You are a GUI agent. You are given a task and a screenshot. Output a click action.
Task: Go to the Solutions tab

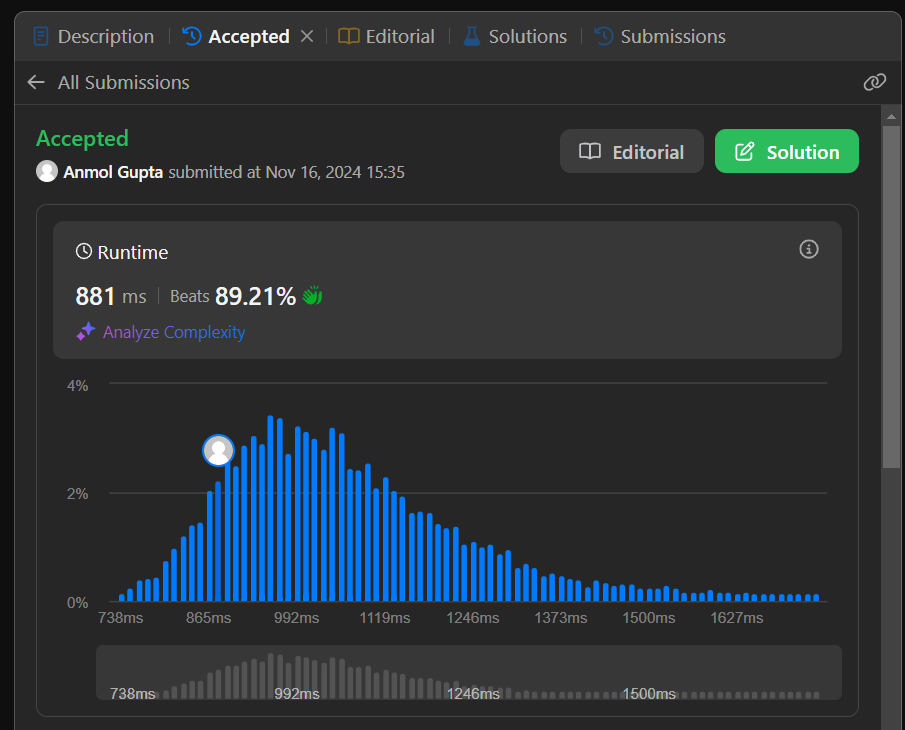point(515,36)
